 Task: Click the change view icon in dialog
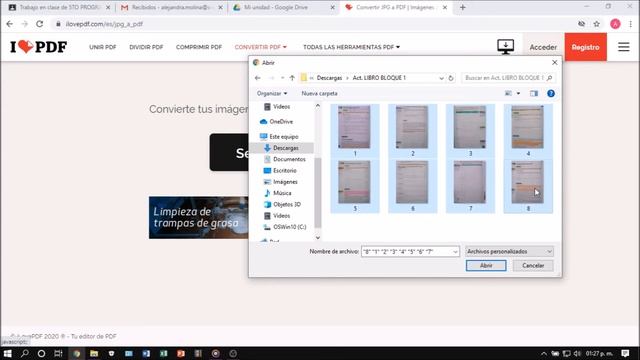(508, 93)
